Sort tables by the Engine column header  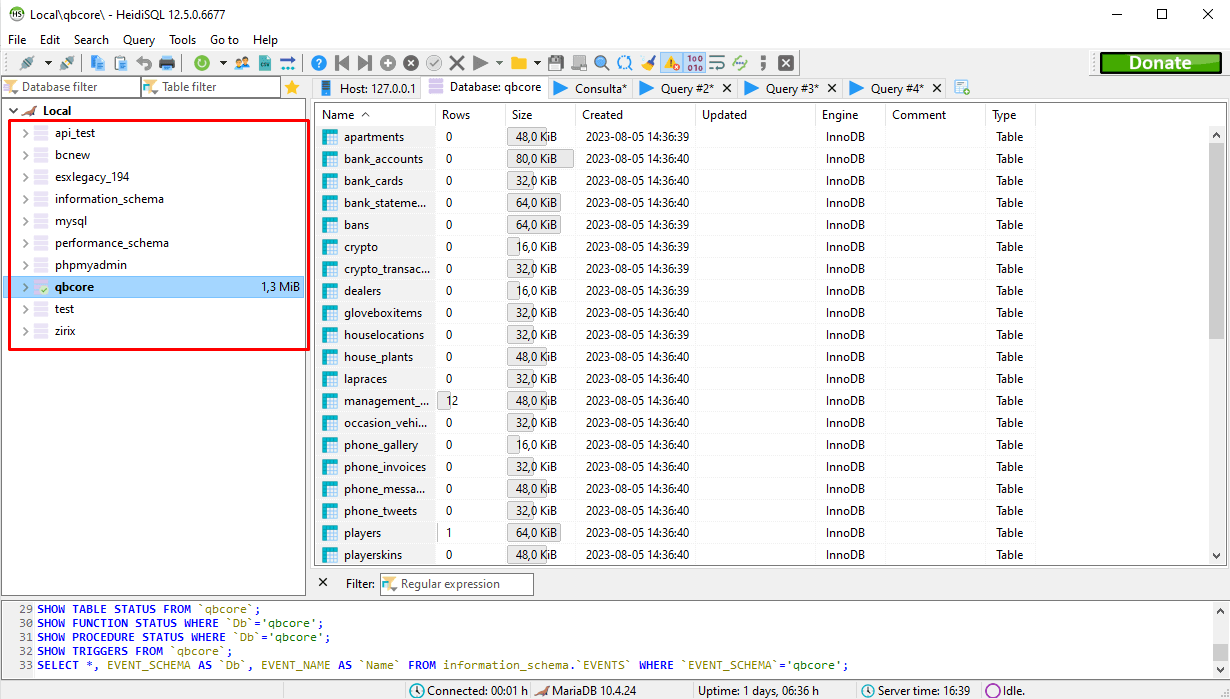tap(851, 115)
